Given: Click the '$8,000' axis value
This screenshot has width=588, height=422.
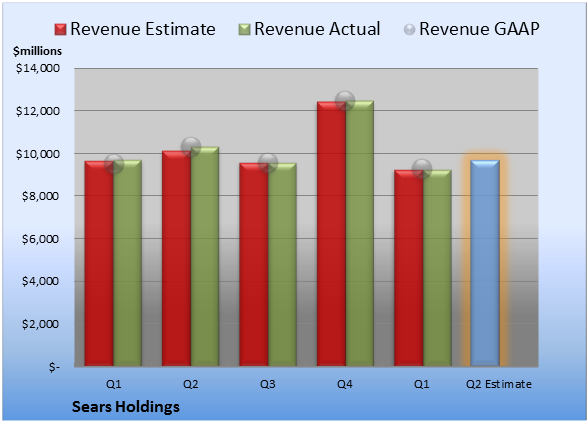Looking at the screenshot, I should tap(41, 196).
